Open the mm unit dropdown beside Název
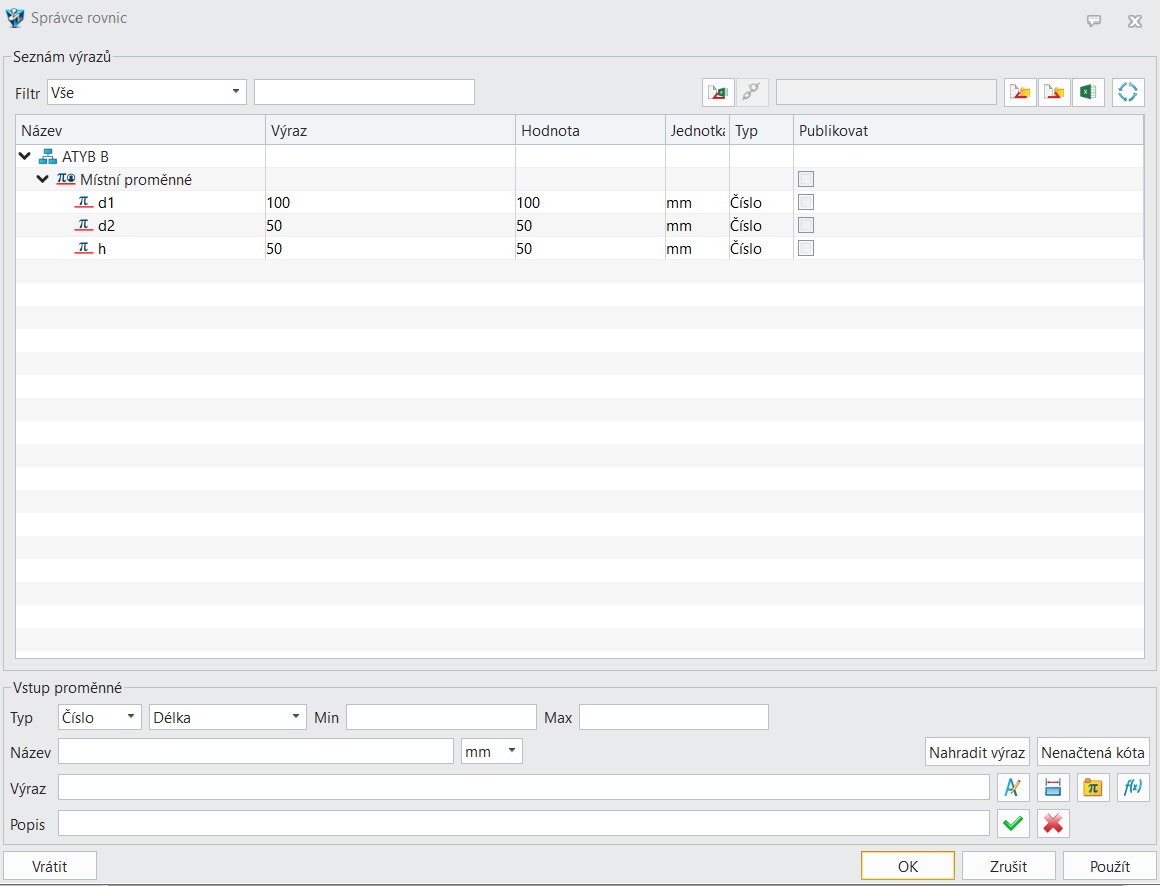 tap(492, 751)
